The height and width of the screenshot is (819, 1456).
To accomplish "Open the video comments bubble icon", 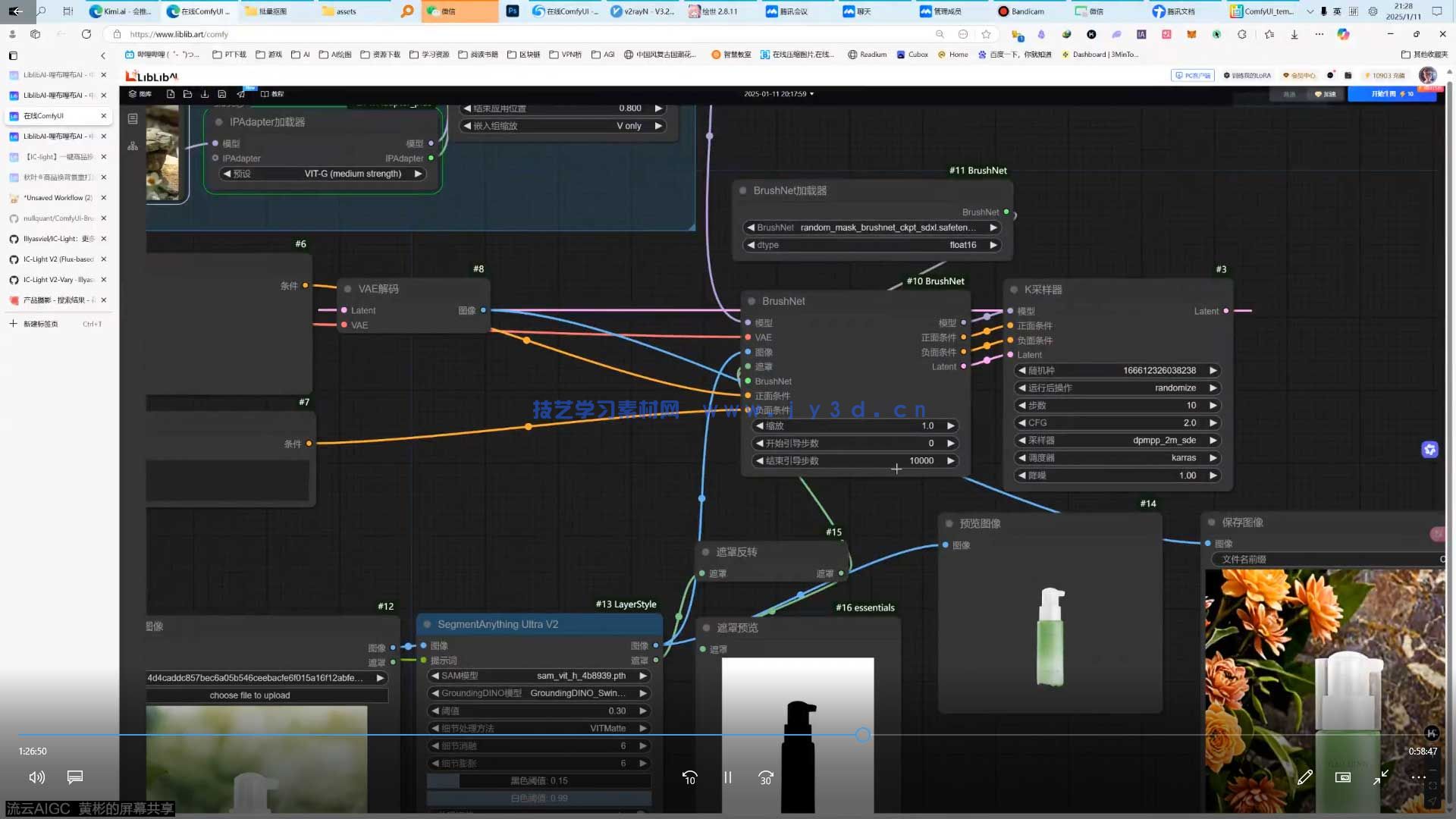I will [x=74, y=777].
